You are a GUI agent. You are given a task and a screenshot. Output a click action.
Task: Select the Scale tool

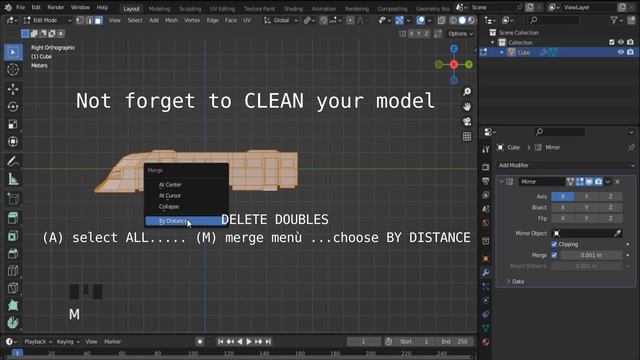[13, 124]
